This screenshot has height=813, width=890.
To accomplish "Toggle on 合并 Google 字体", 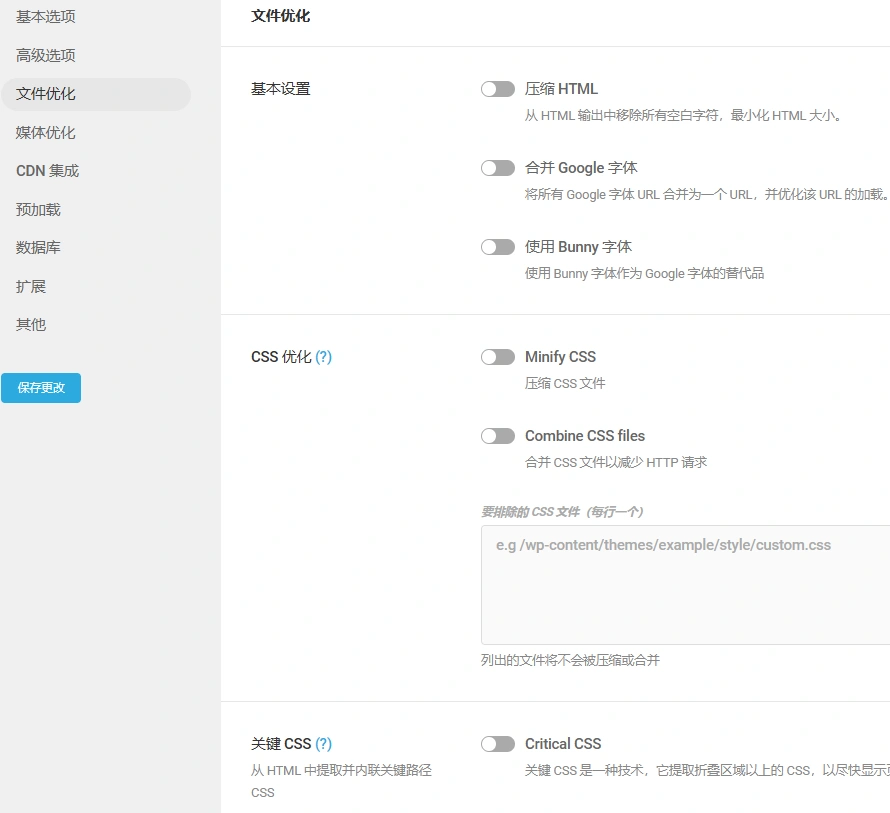I will pyautogui.click(x=497, y=167).
